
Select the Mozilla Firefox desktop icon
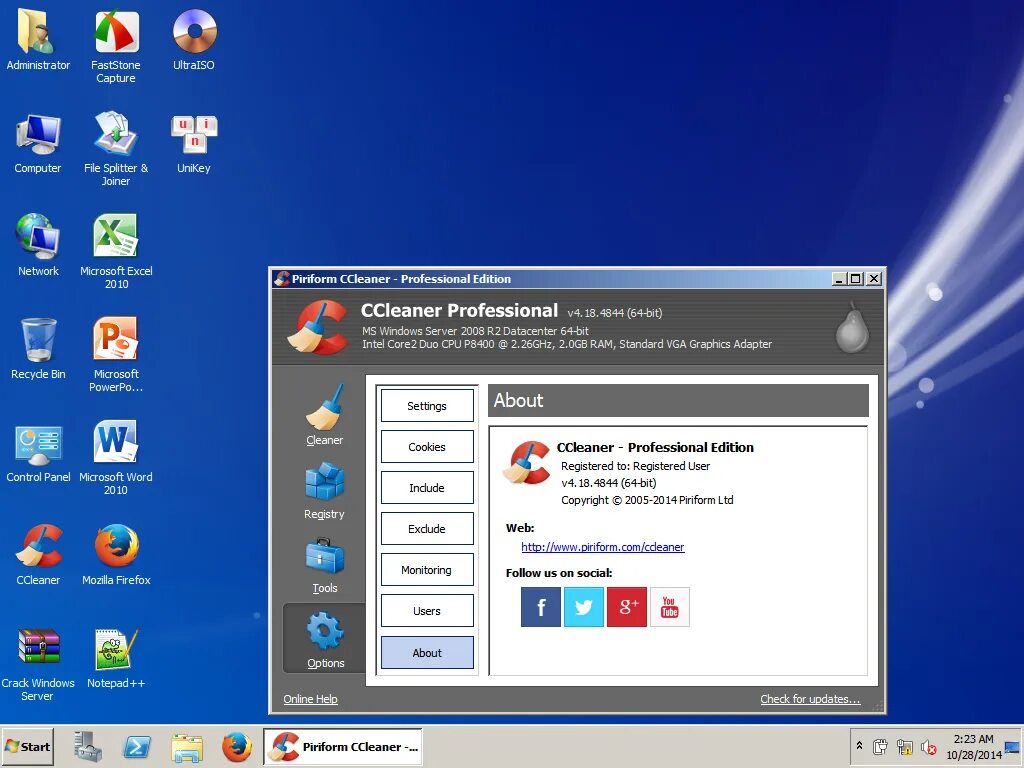point(116,554)
